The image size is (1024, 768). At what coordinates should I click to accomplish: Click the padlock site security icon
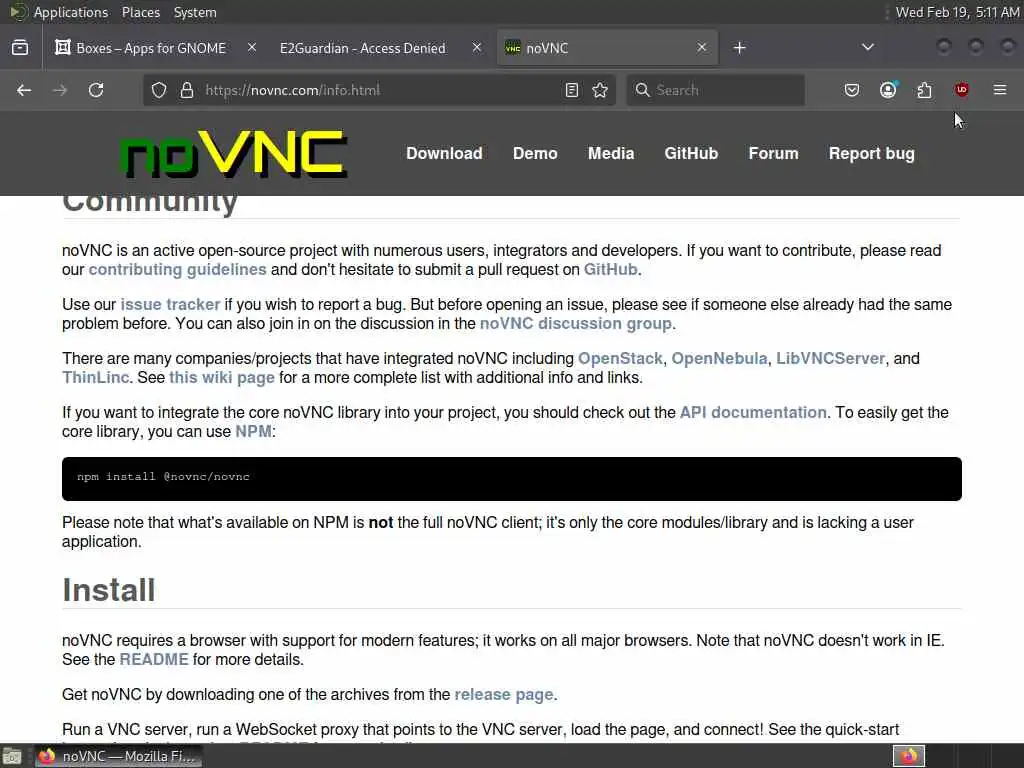click(x=187, y=90)
